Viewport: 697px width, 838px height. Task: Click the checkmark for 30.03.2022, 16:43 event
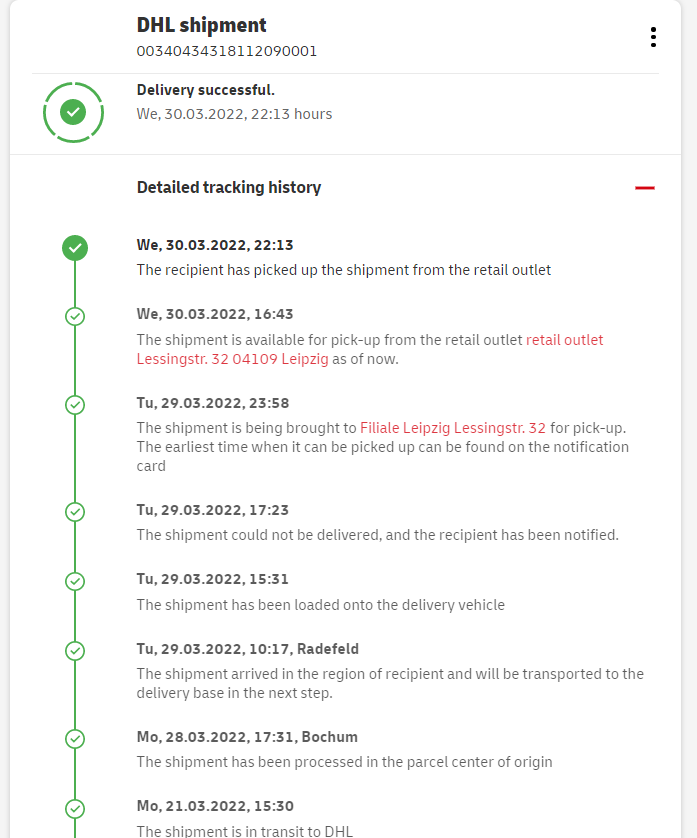click(75, 316)
